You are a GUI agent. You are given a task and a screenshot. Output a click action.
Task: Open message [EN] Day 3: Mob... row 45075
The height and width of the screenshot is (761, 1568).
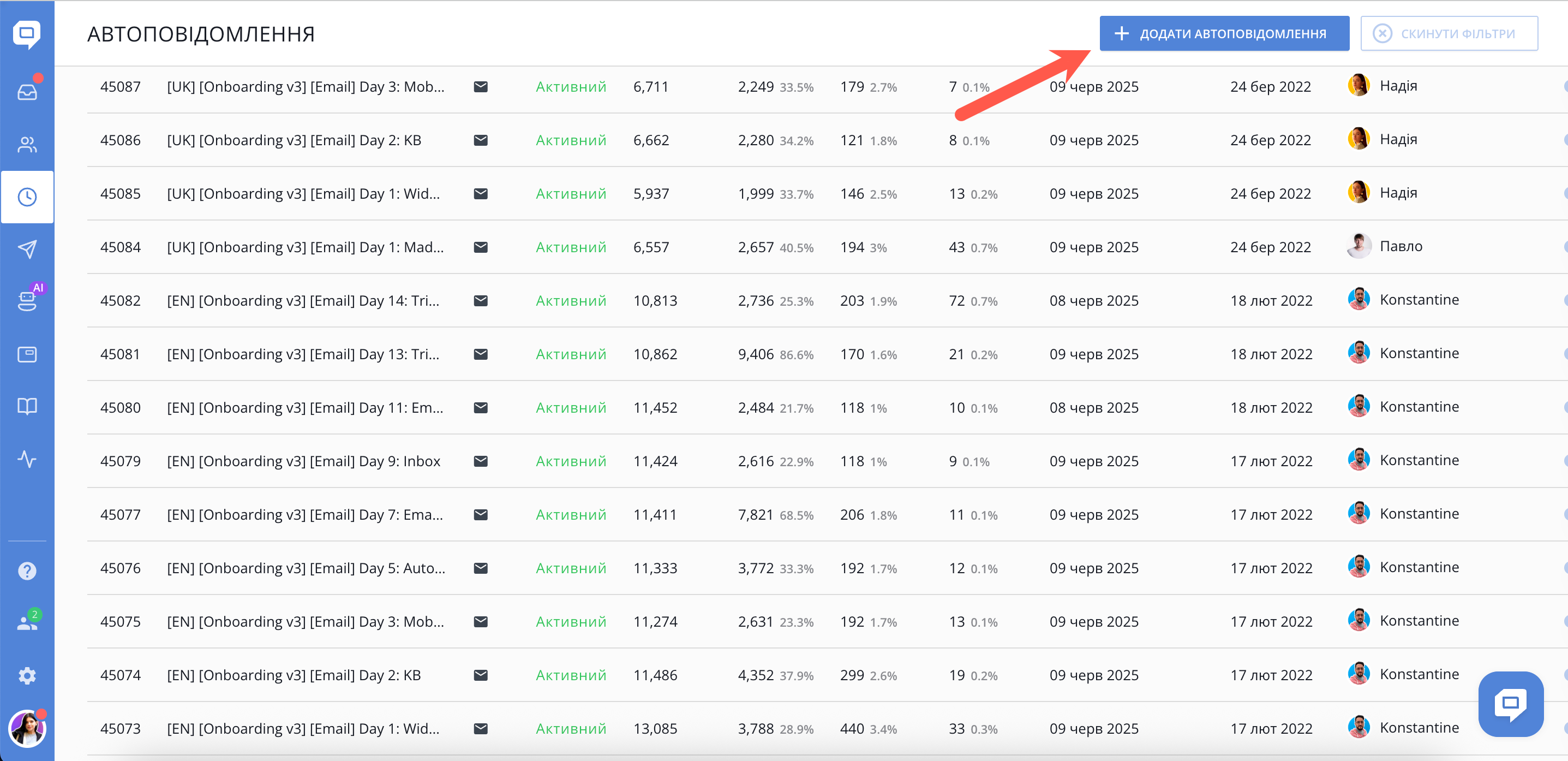(306, 622)
